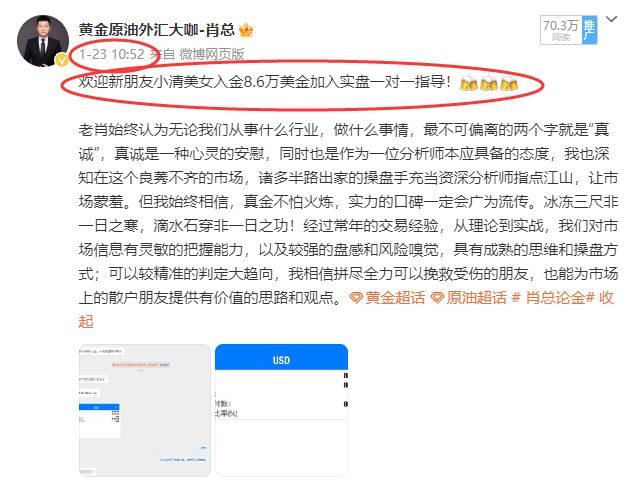Open the 微博网页版 source link
Image resolution: width=638 pixels, height=484 pixels.
pyautogui.click(x=211, y=54)
